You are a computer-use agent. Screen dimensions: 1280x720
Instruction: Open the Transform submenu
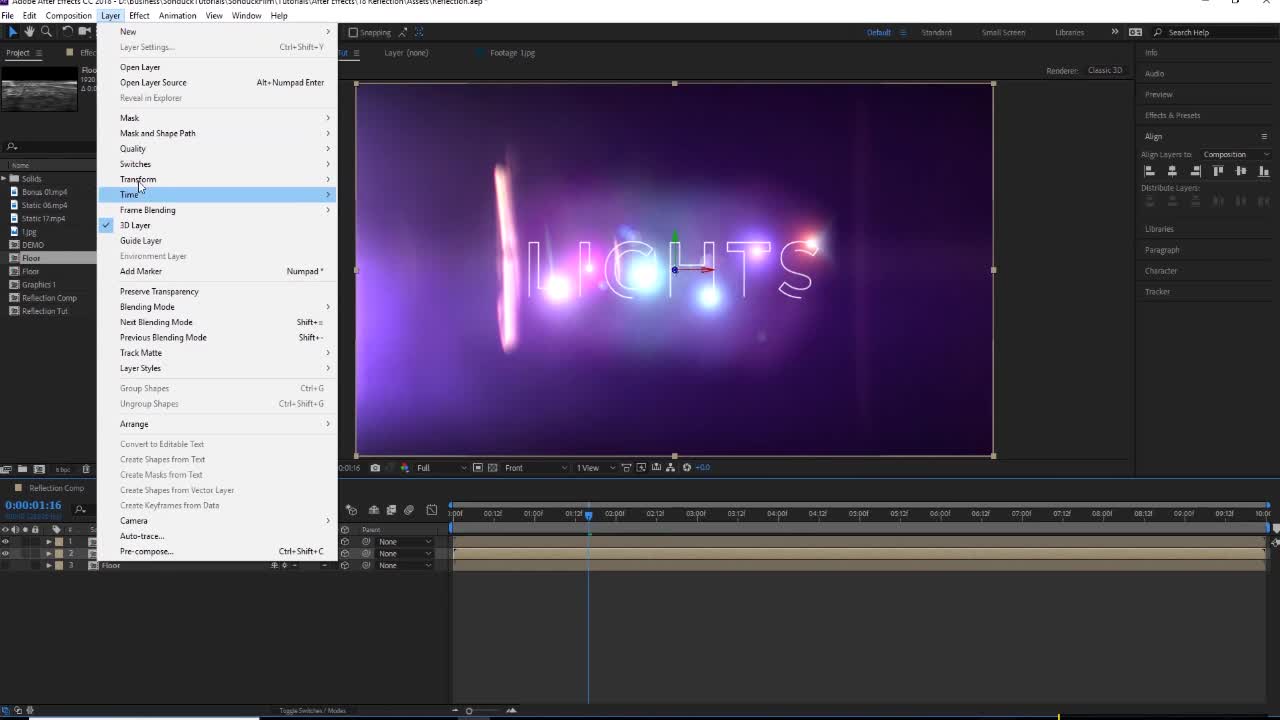(217, 179)
